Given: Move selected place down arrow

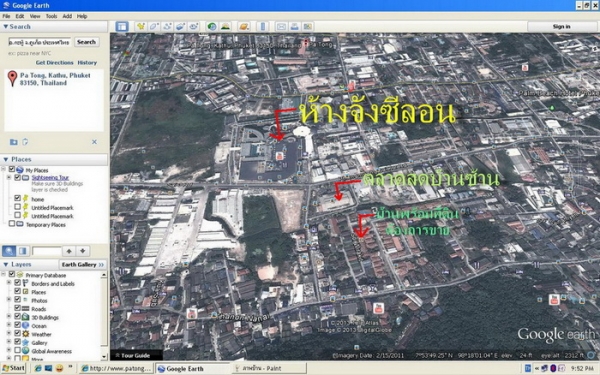Looking at the screenshot, I should 82,251.
